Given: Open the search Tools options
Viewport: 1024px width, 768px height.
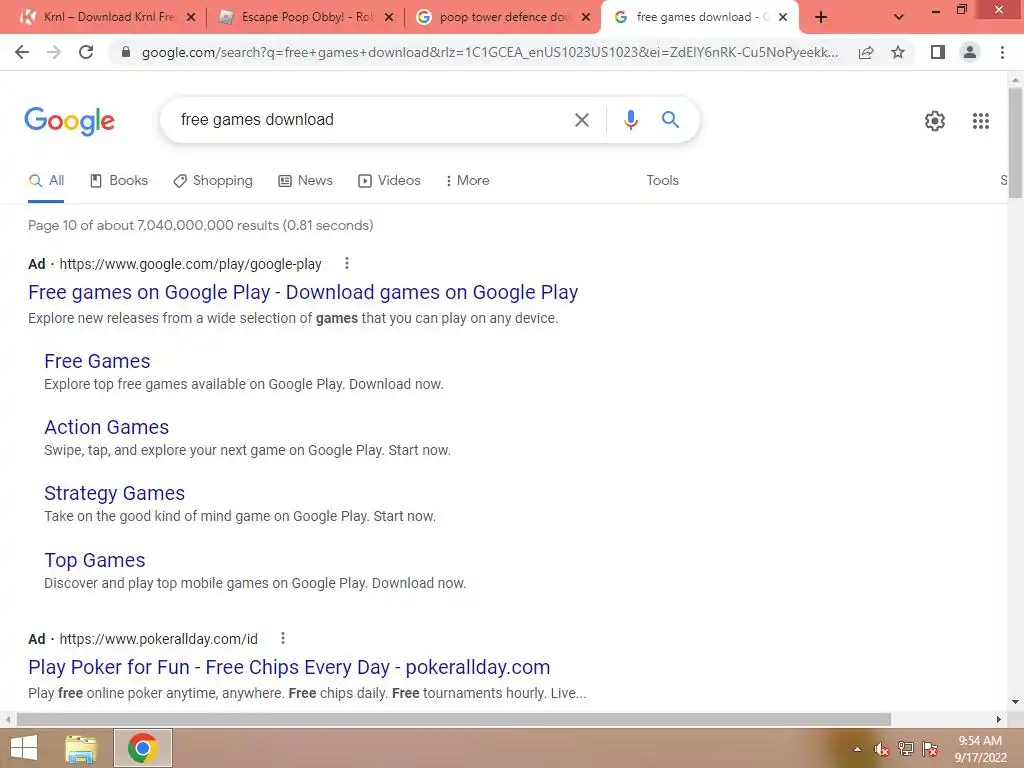Looking at the screenshot, I should [662, 181].
